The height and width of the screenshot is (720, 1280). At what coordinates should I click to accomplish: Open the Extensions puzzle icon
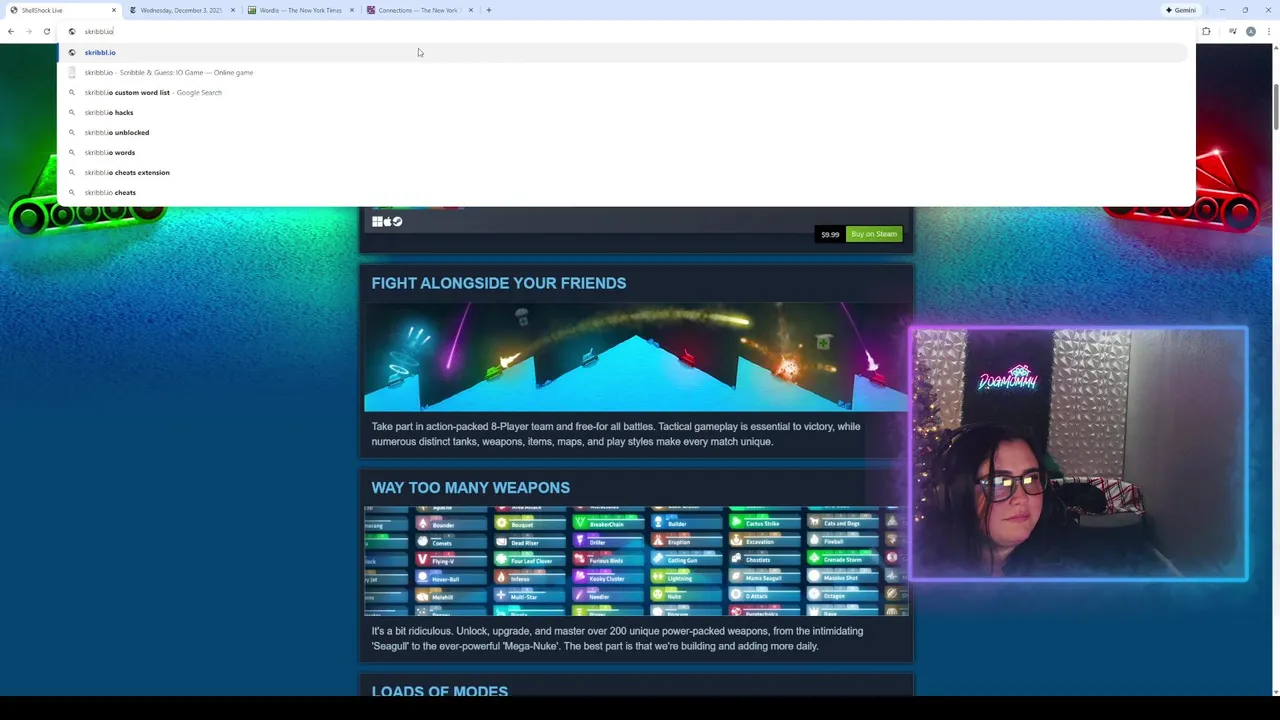[x=1206, y=31]
